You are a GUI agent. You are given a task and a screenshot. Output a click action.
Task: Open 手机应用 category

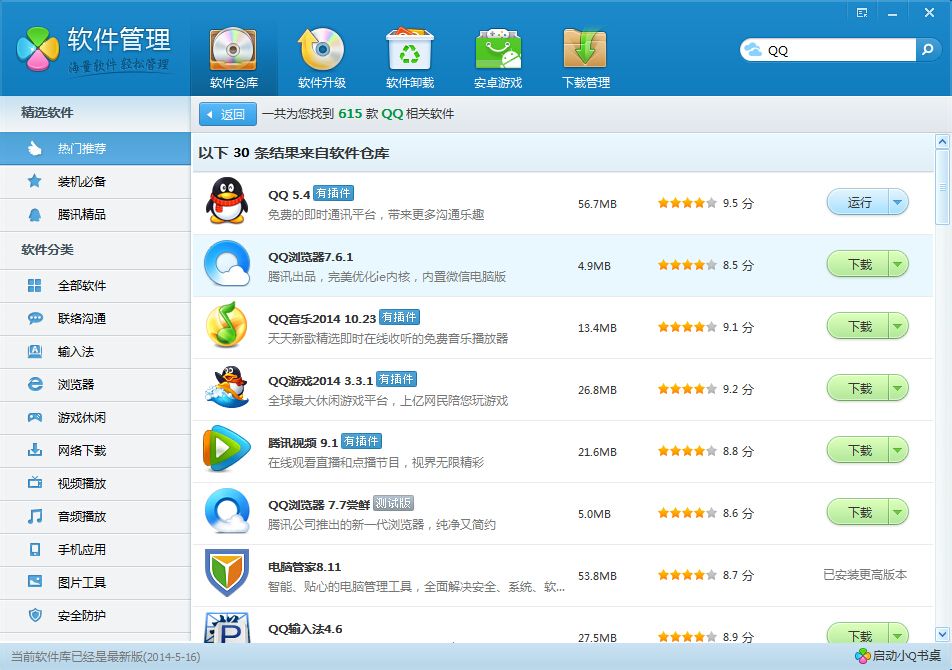pyautogui.click(x=95, y=549)
